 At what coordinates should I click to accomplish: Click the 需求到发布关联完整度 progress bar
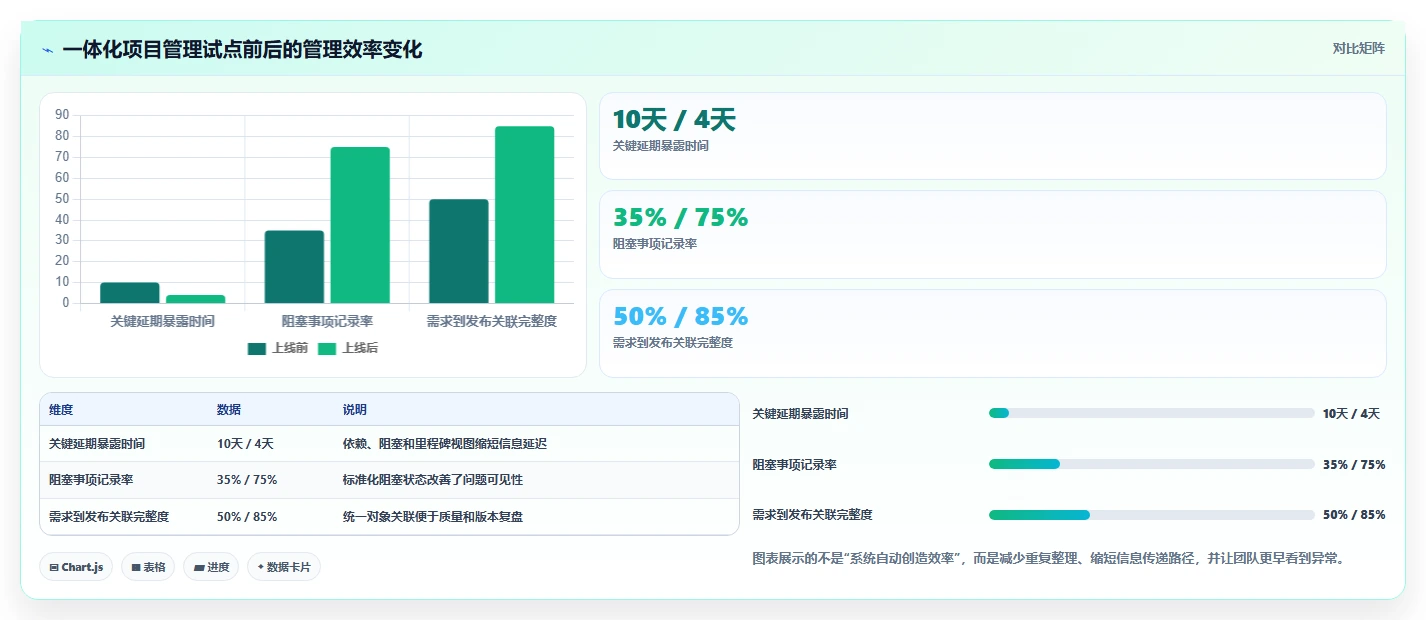1151,515
